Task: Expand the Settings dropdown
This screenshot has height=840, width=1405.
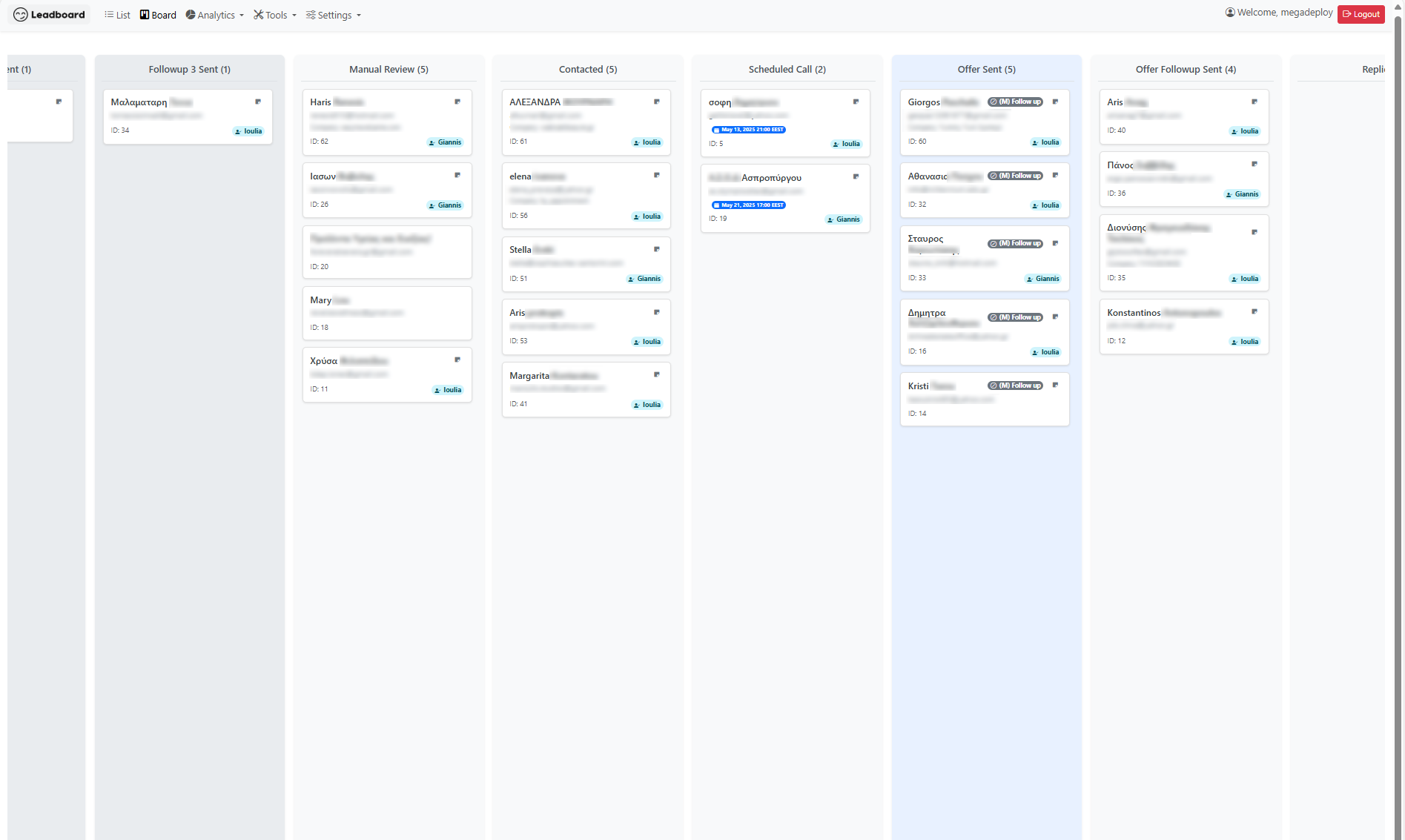Action: [334, 15]
